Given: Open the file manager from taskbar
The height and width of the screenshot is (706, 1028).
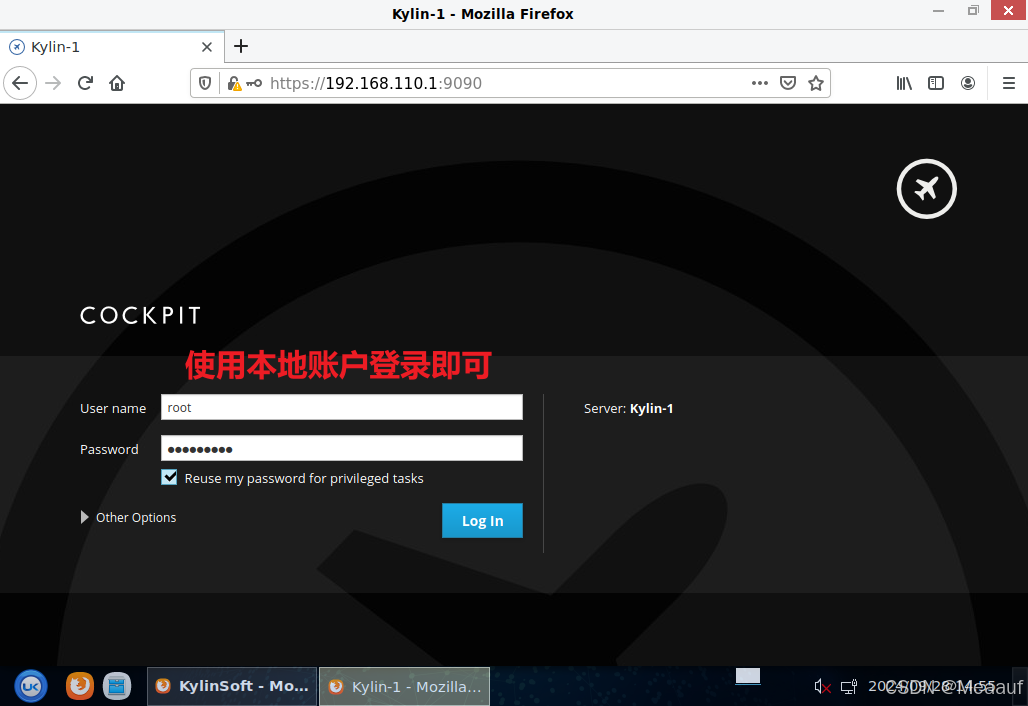Looking at the screenshot, I should point(117,686).
